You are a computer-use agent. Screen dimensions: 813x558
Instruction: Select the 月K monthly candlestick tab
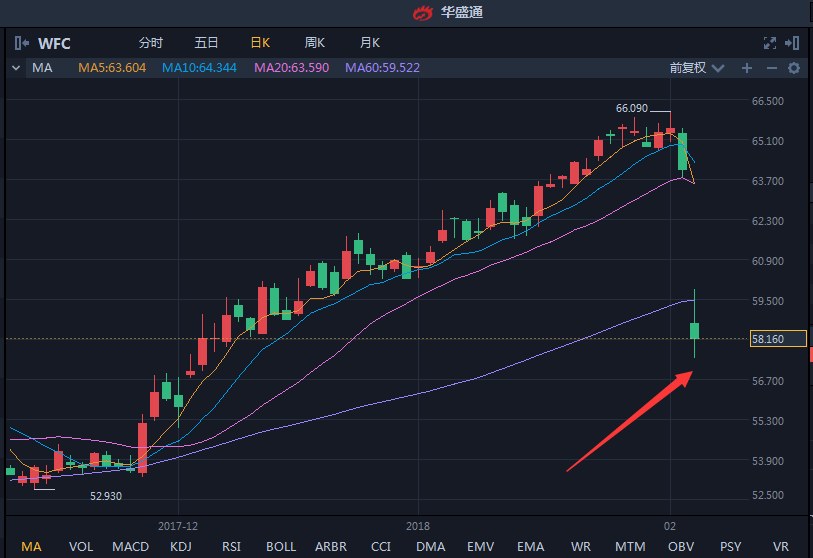click(370, 43)
